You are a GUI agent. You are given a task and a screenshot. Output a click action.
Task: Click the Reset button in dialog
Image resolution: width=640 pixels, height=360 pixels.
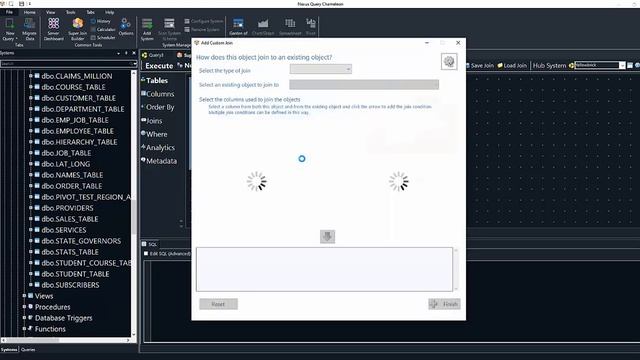(x=218, y=304)
